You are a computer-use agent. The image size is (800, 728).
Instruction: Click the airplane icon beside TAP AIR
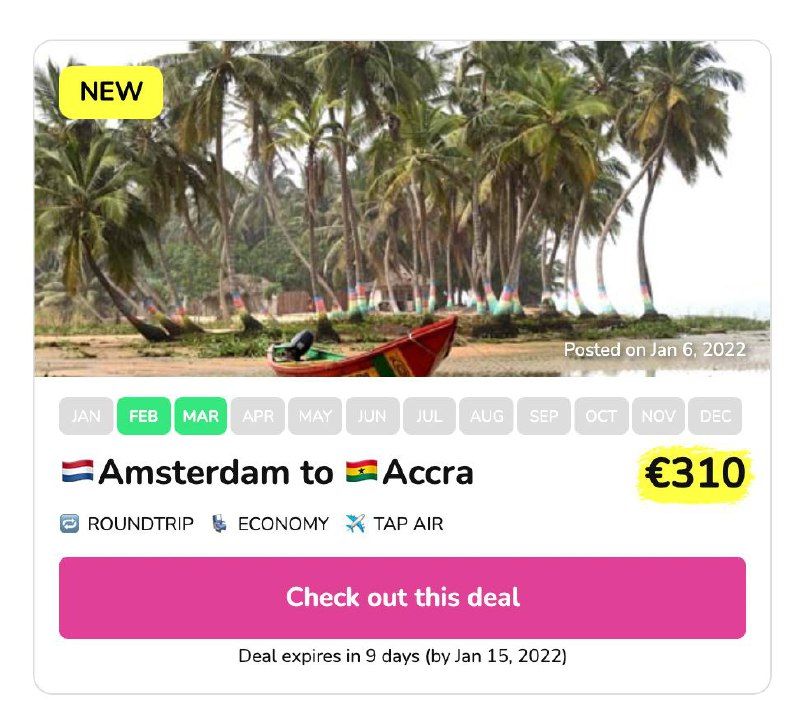[355, 524]
